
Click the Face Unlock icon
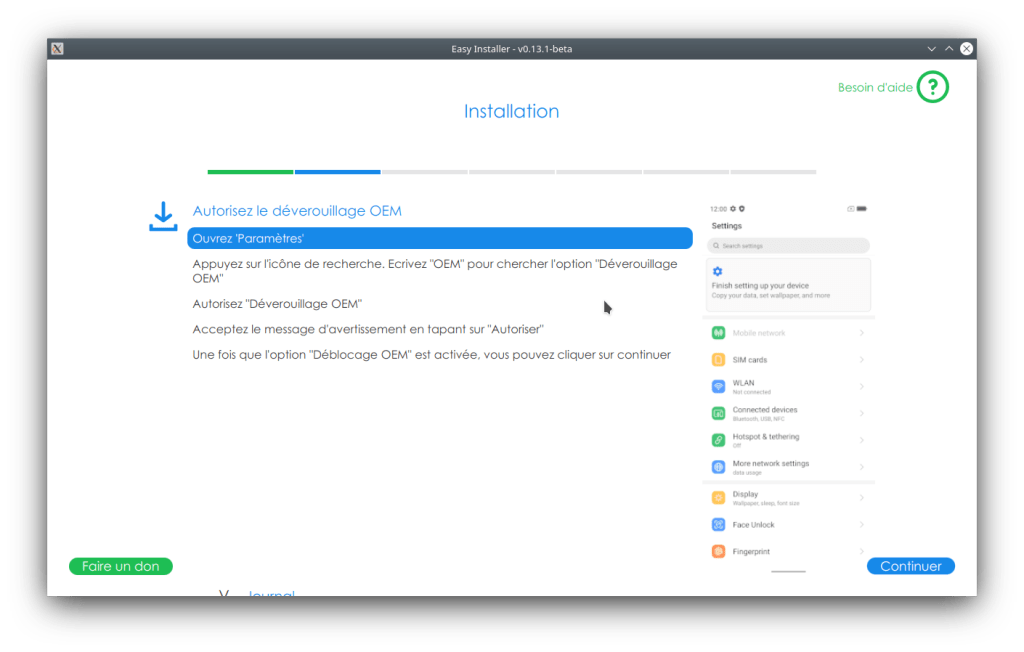(718, 525)
